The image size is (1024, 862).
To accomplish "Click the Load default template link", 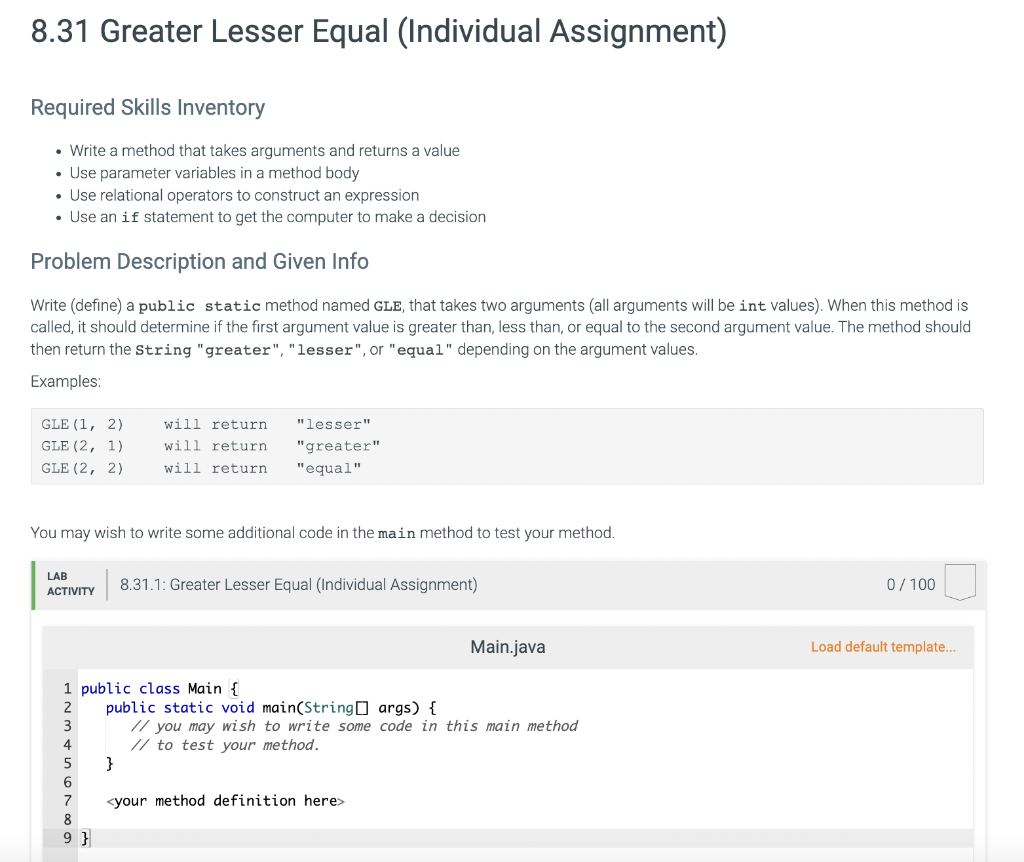I will (x=883, y=647).
